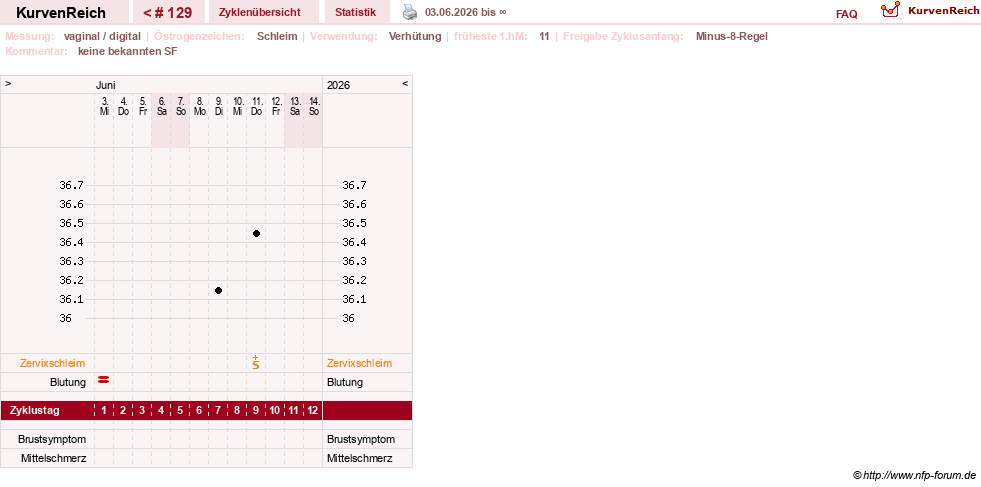This screenshot has width=981, height=487.
Task: Open the Statistik tab
Action: 355,12
